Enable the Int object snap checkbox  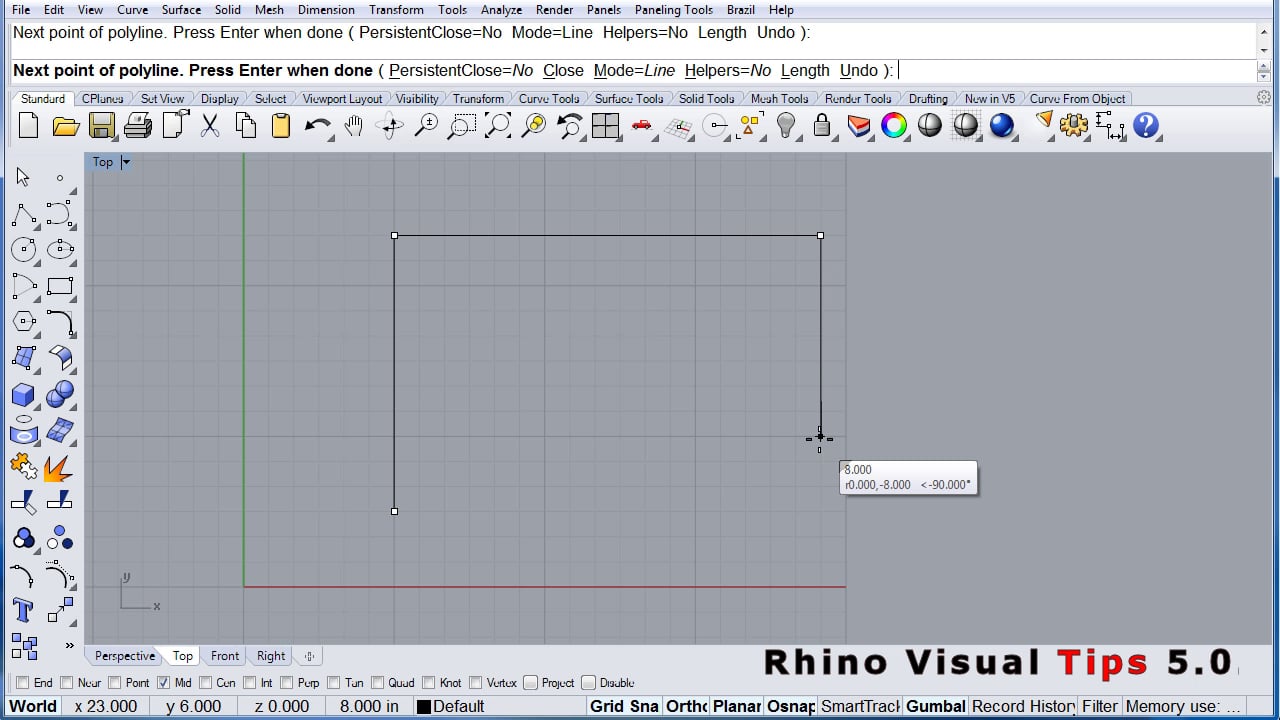pos(250,683)
